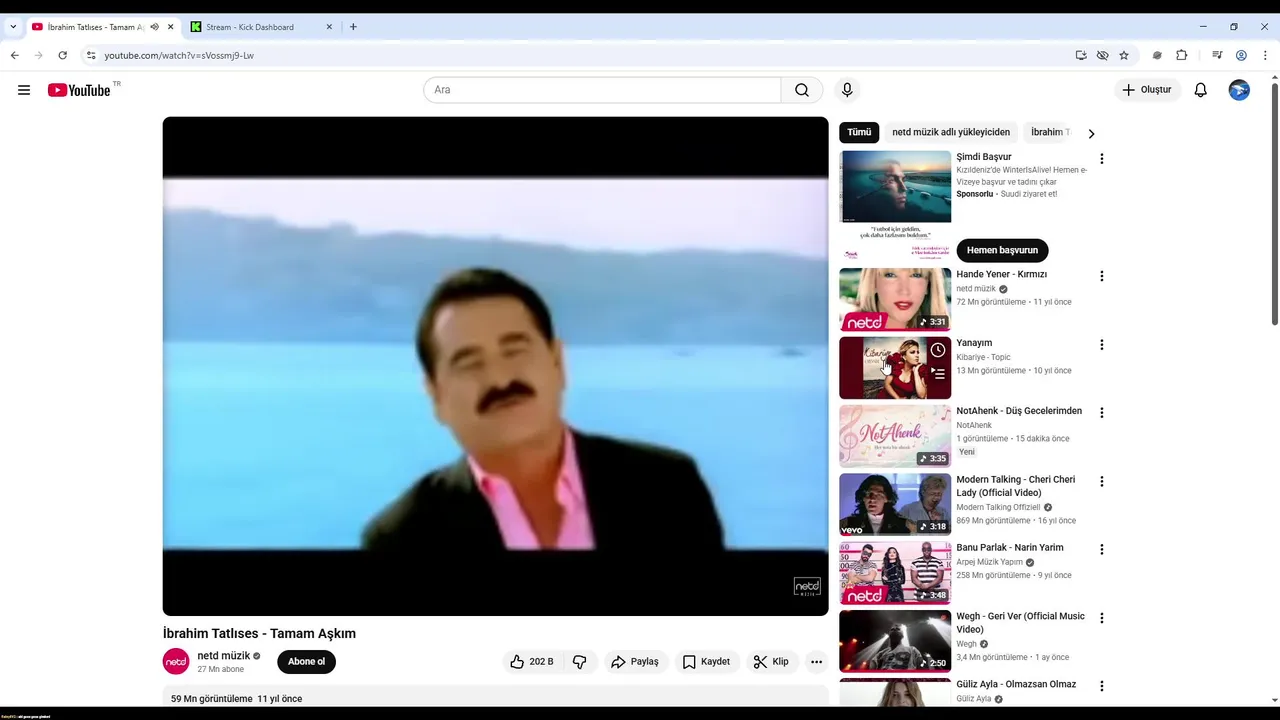Screen dimensions: 1280x720
Task: Focus the Ara search field
Action: [602, 90]
